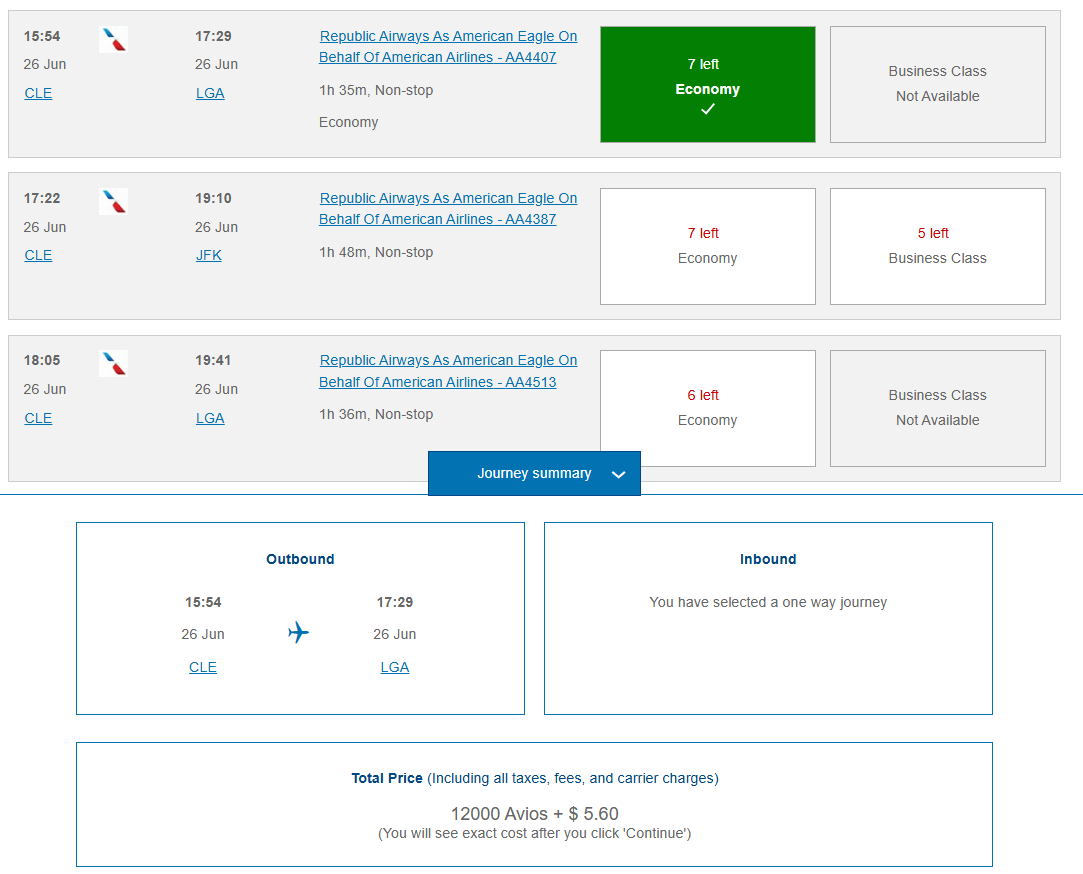The height and width of the screenshot is (874, 1083).
Task: Click American Airlines logo on 18:05 flight
Action: [x=113, y=363]
